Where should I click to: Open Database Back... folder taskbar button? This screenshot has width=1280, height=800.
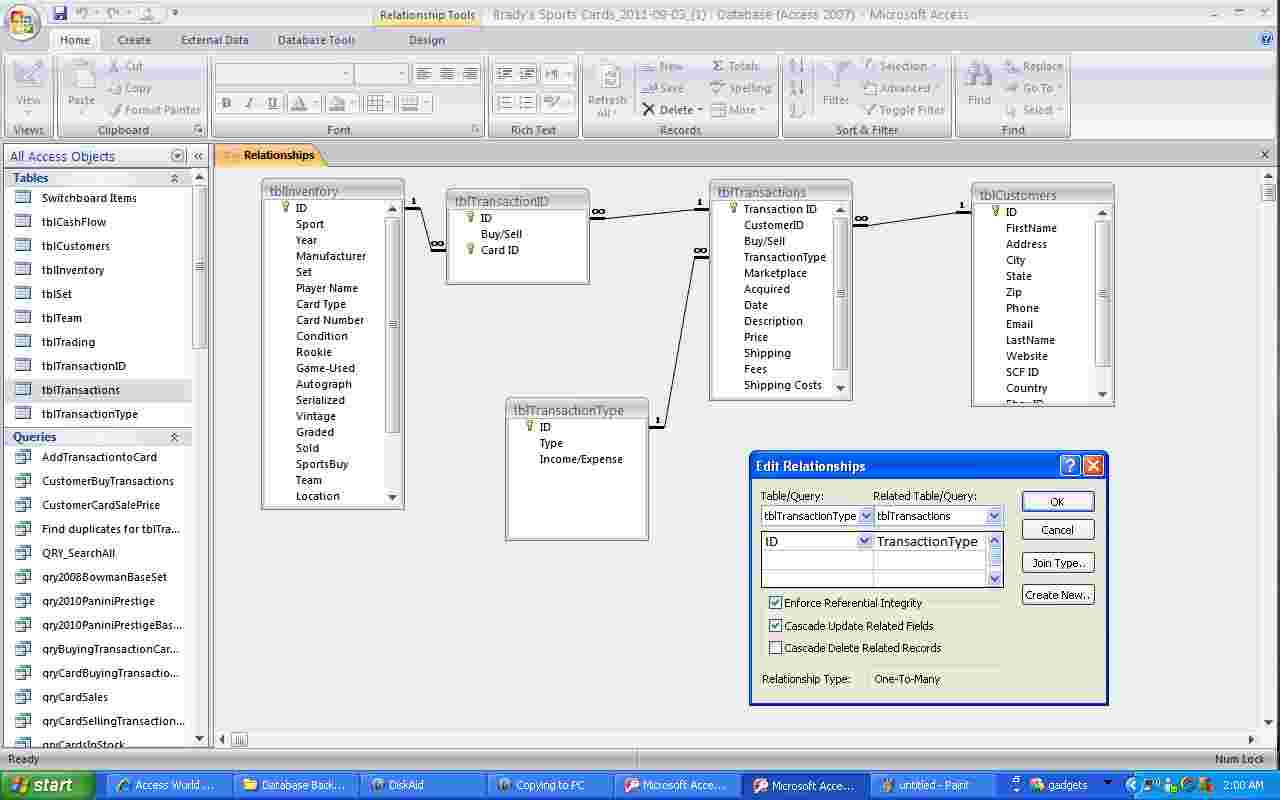point(295,785)
